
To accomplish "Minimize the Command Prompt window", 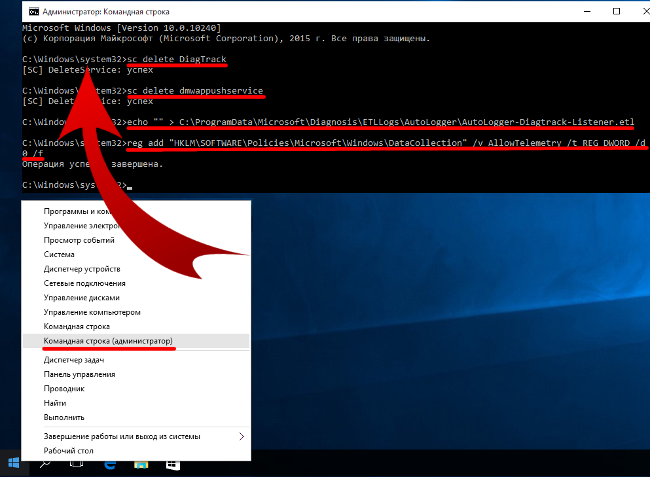I will (587, 12).
